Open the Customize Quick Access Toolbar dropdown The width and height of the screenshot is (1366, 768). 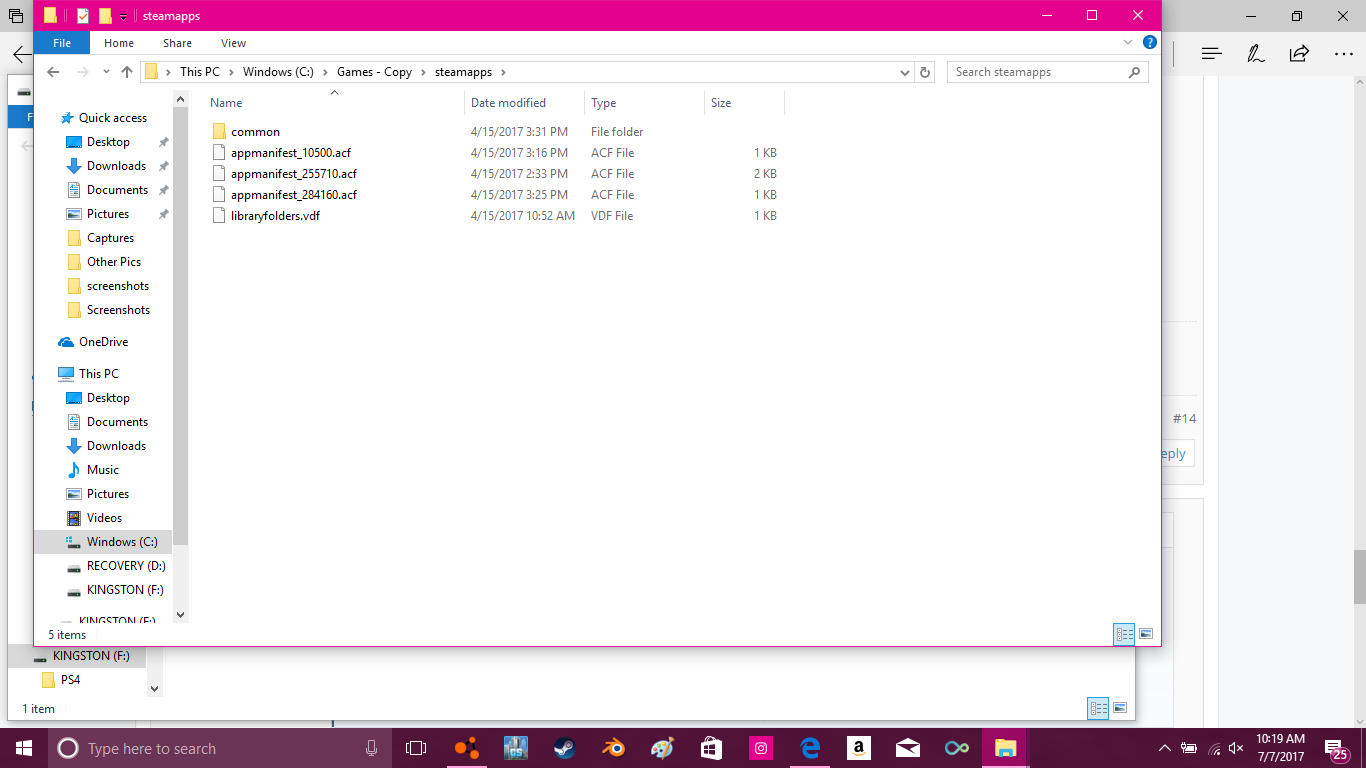pos(123,17)
